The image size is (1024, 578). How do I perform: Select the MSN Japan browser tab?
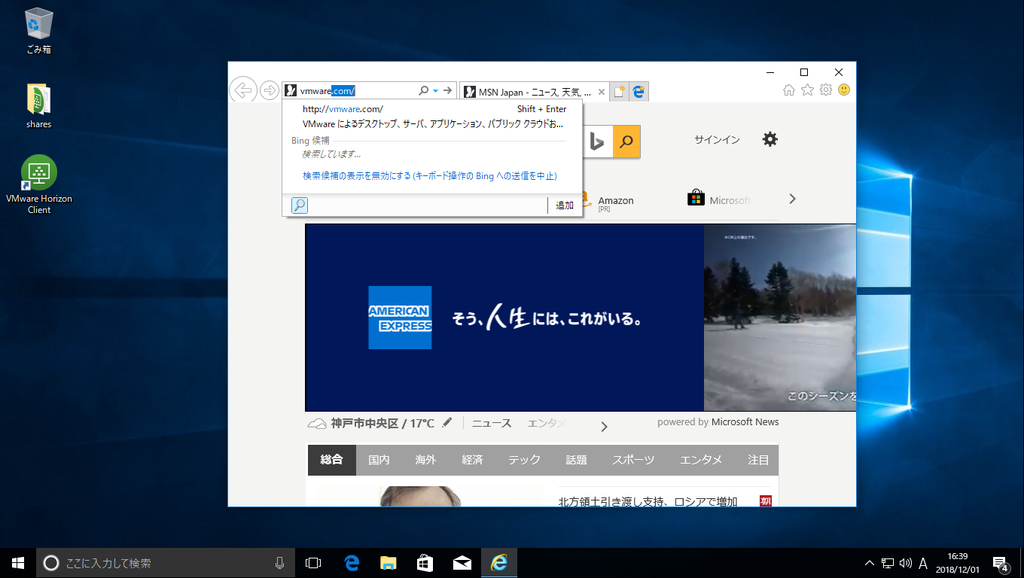528,90
